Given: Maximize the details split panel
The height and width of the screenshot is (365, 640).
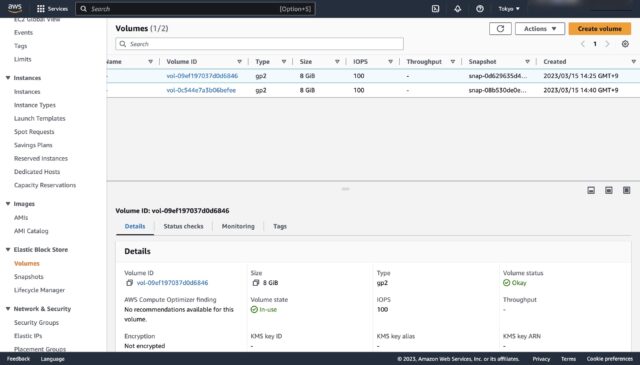Looking at the screenshot, I should (x=626, y=190).
